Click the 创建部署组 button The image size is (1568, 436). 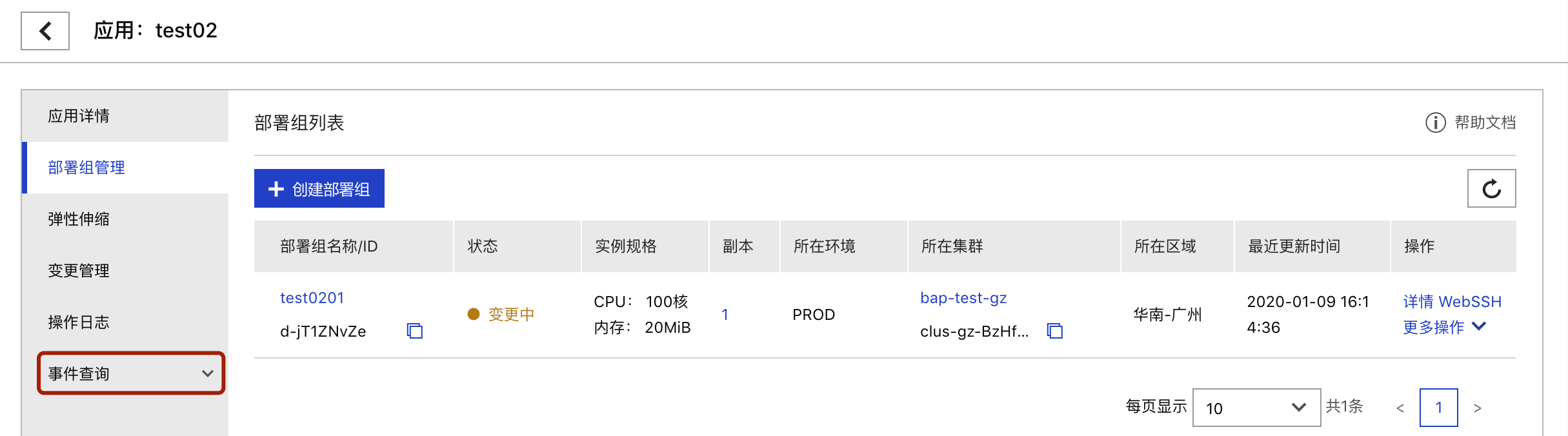(319, 188)
